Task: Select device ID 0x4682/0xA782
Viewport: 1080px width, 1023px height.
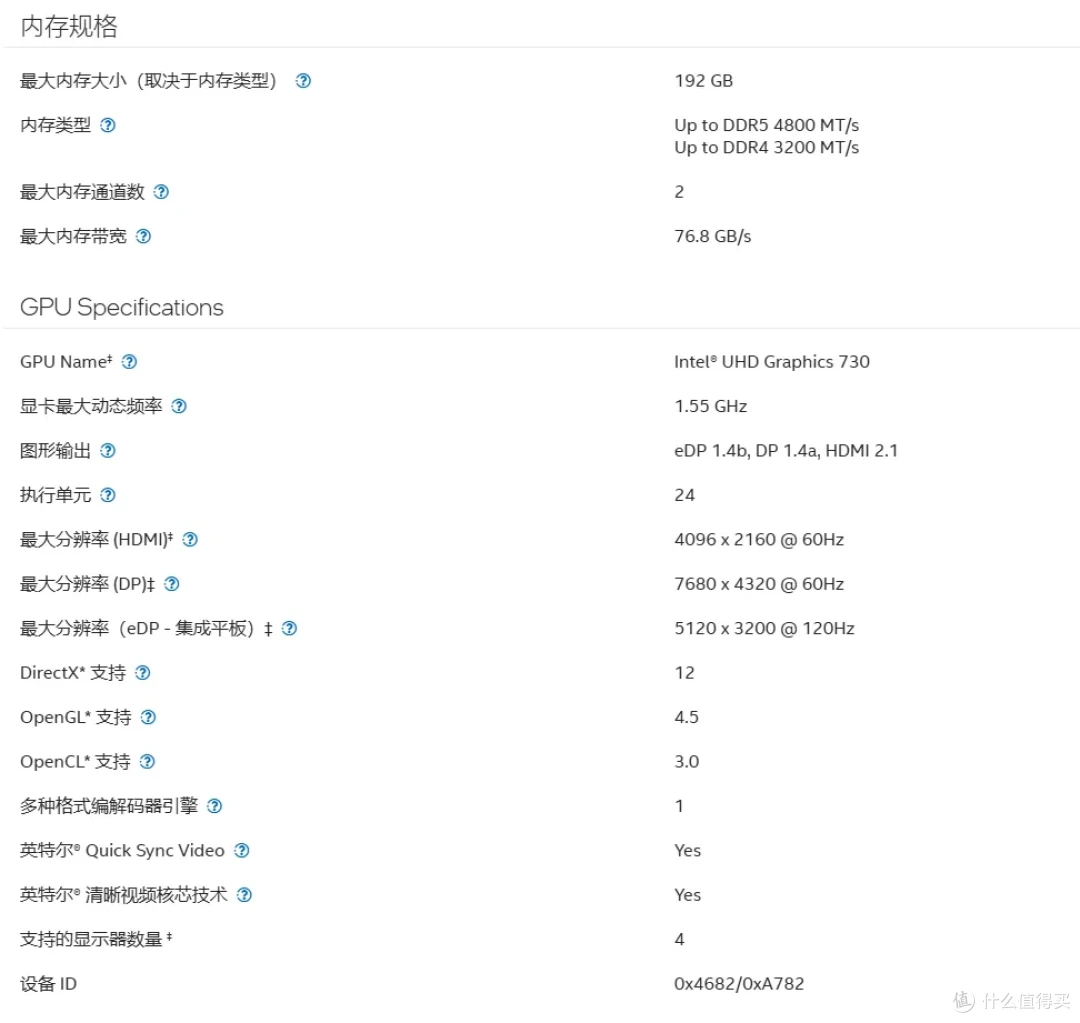Action: [738, 984]
